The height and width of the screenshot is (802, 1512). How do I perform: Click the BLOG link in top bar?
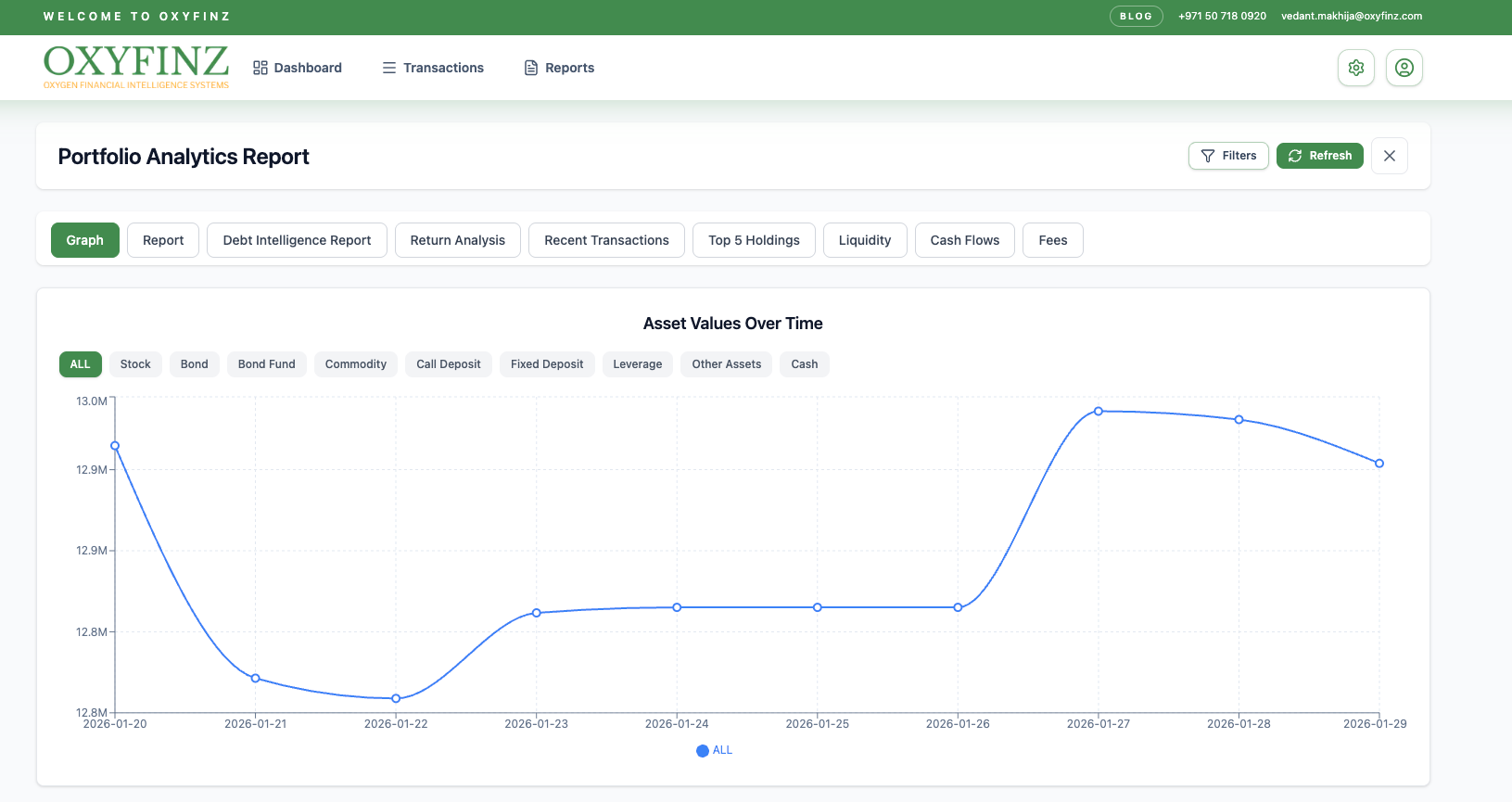(1136, 16)
